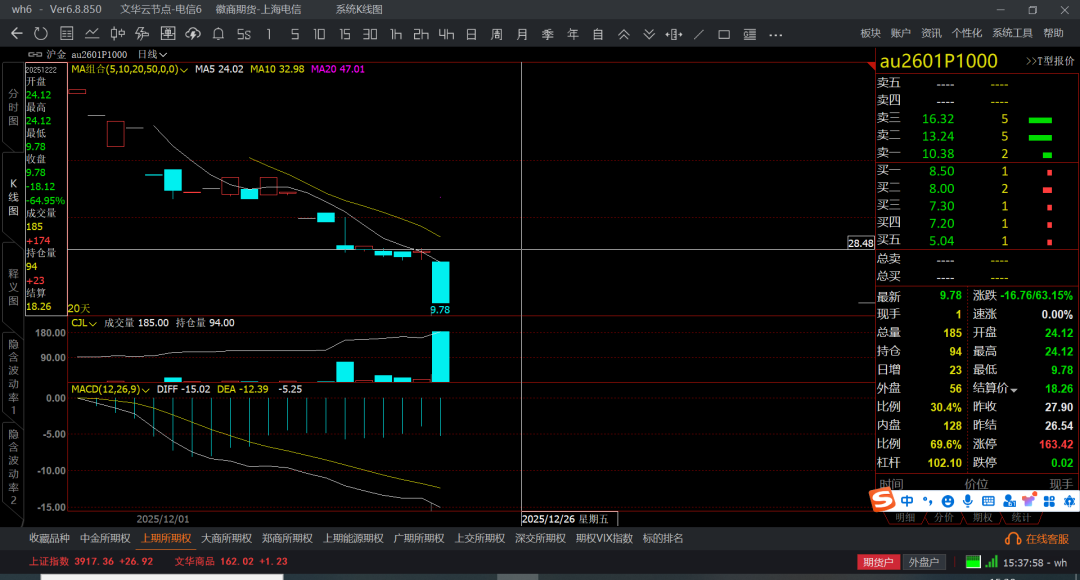Click the green signal strength bars icon

pyautogui.click(x=991, y=561)
